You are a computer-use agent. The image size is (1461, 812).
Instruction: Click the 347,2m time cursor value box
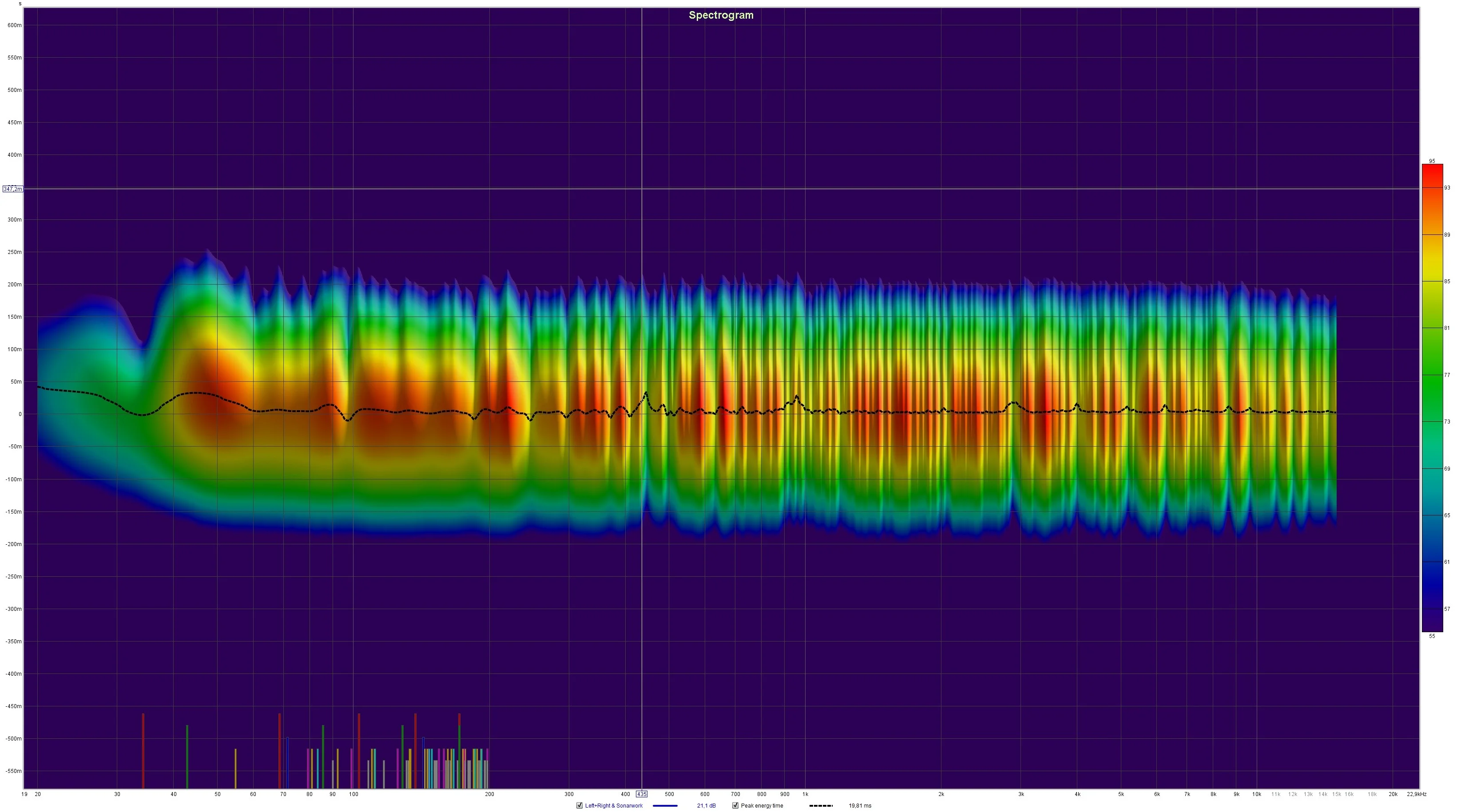(12, 189)
